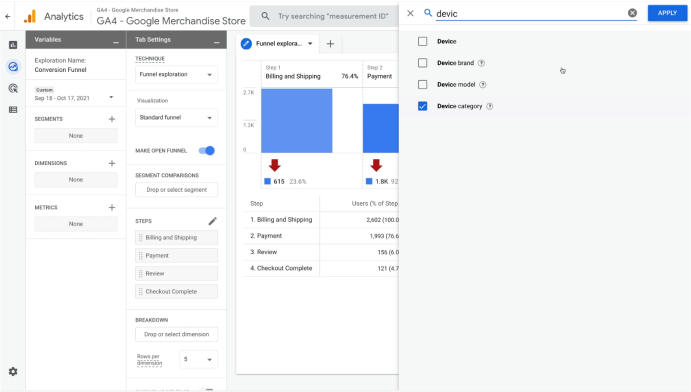Screen dimensions: 691x392
Task: Click the Drop or select dimension box
Action: click(176, 334)
